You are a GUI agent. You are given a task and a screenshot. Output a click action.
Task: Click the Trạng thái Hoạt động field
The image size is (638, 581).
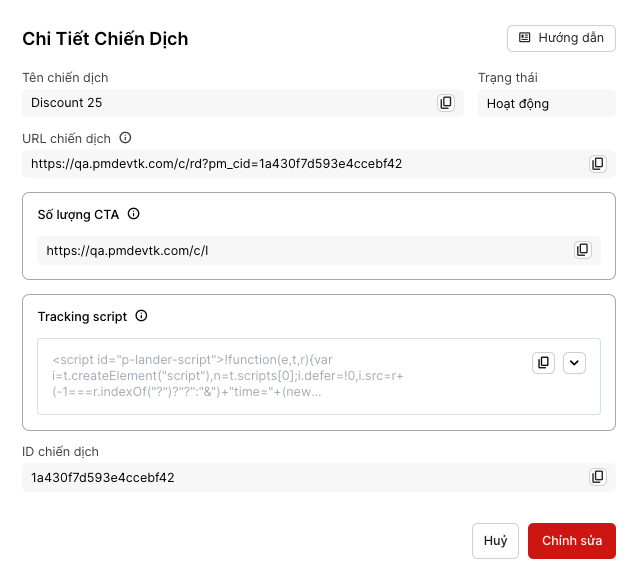(546, 103)
